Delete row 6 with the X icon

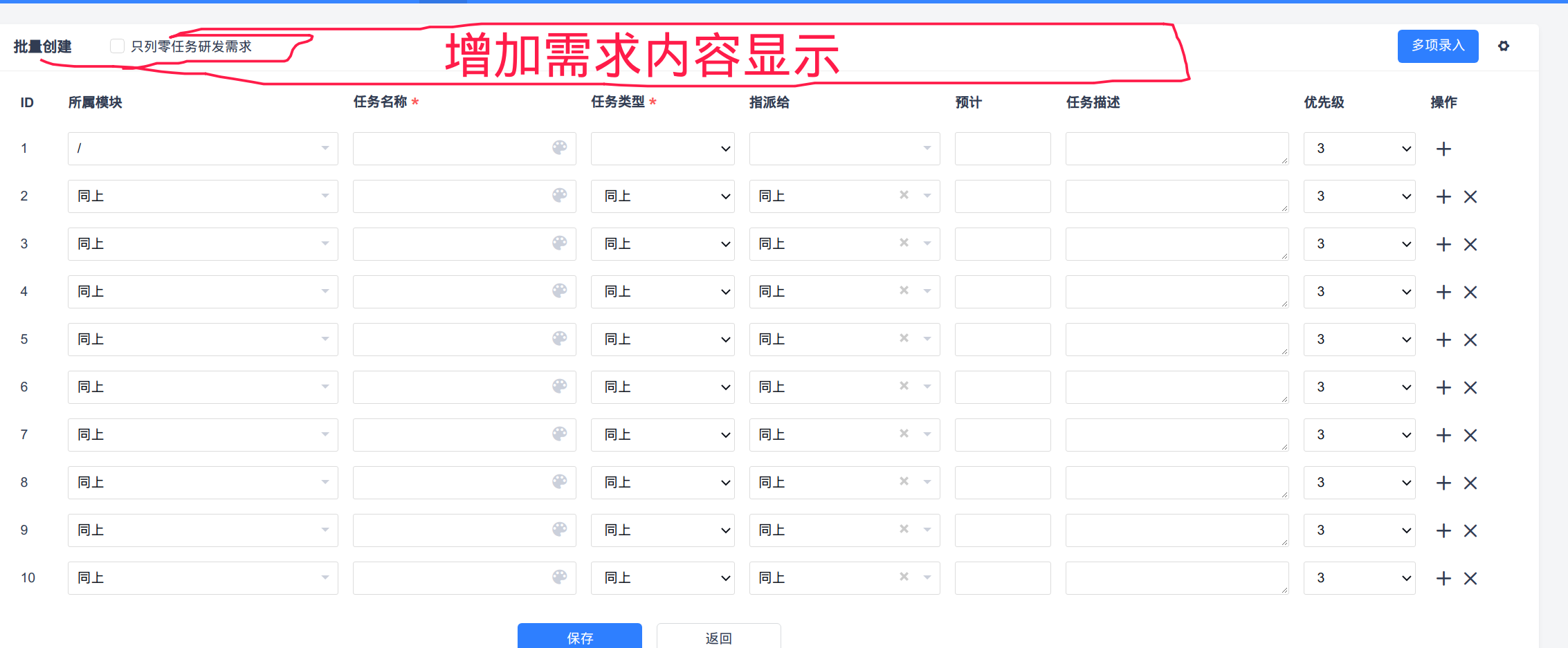tap(1470, 387)
